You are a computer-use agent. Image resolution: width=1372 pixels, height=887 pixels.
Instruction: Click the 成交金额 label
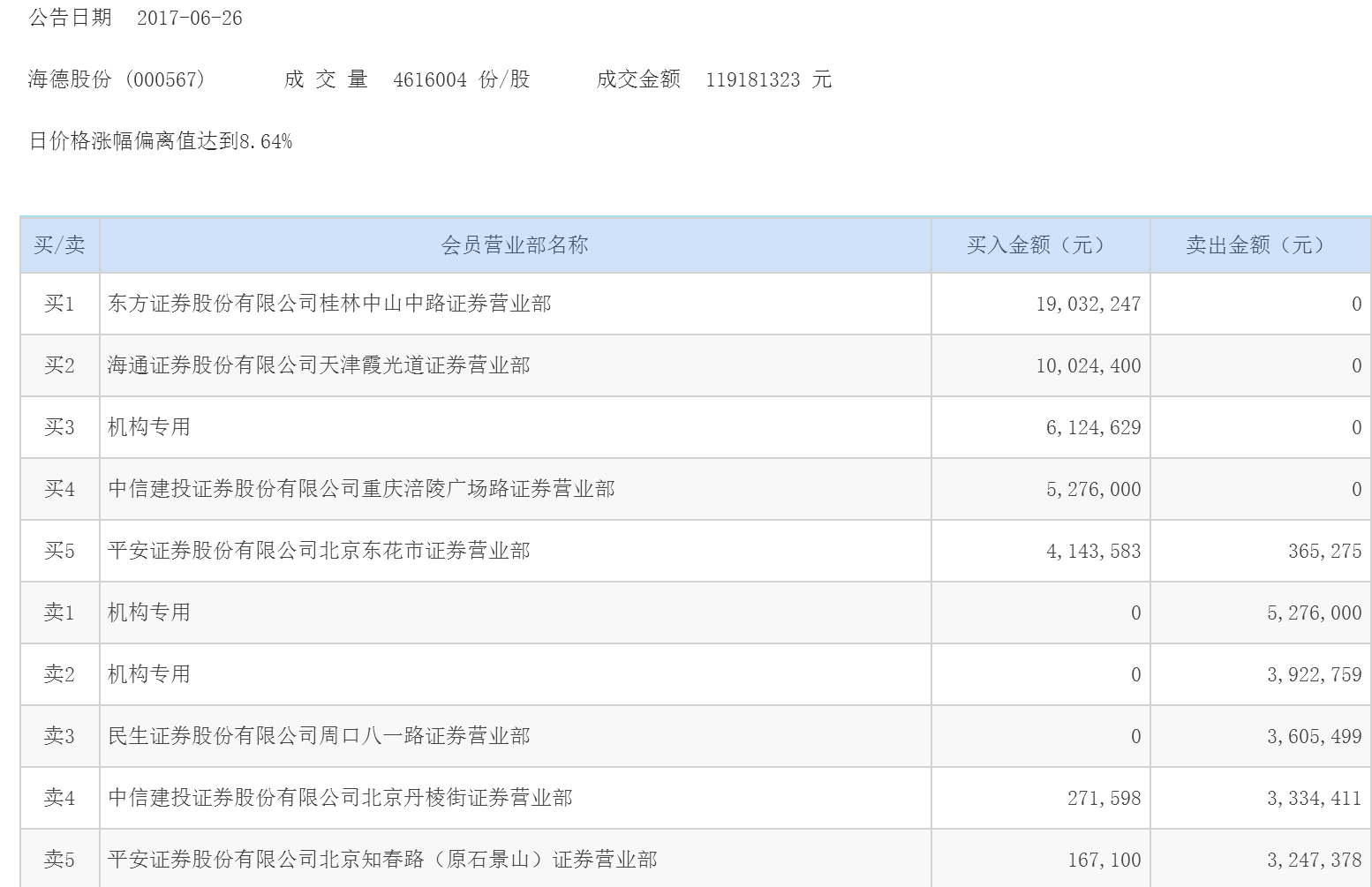click(x=638, y=79)
